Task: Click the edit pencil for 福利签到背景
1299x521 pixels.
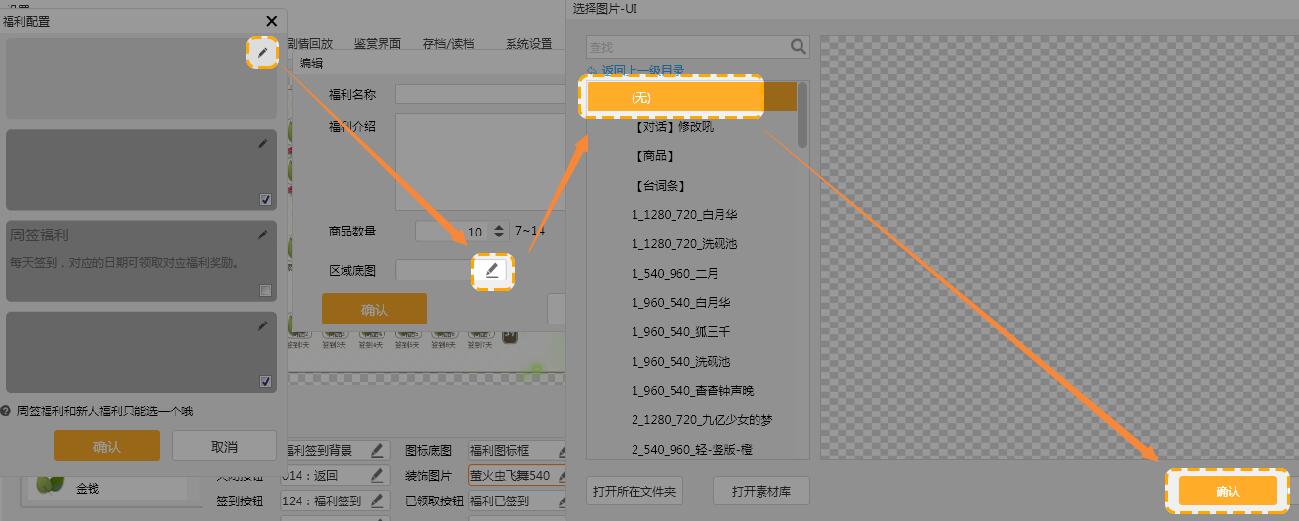Action: (x=377, y=451)
